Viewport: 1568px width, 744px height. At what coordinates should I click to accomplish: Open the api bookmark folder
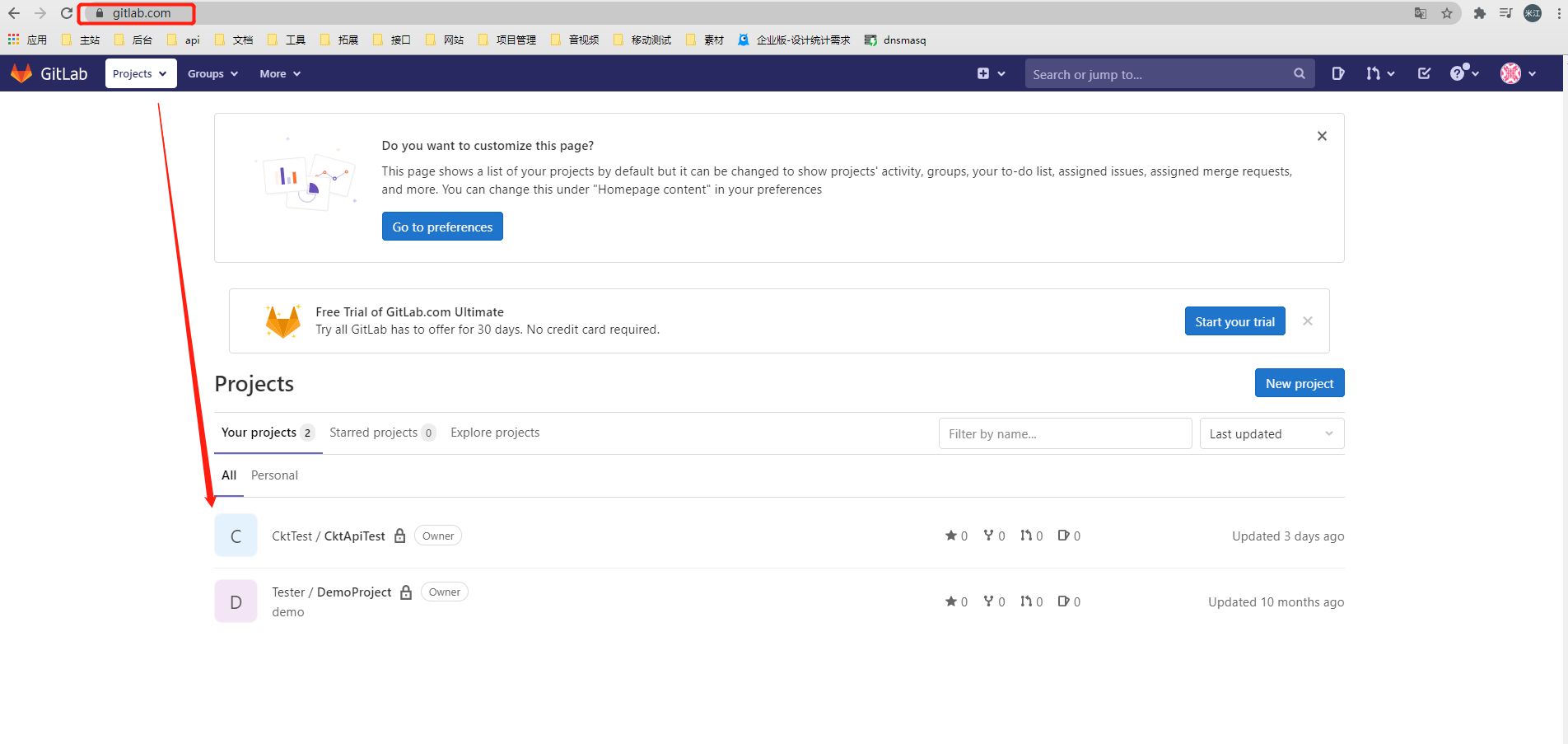click(184, 40)
